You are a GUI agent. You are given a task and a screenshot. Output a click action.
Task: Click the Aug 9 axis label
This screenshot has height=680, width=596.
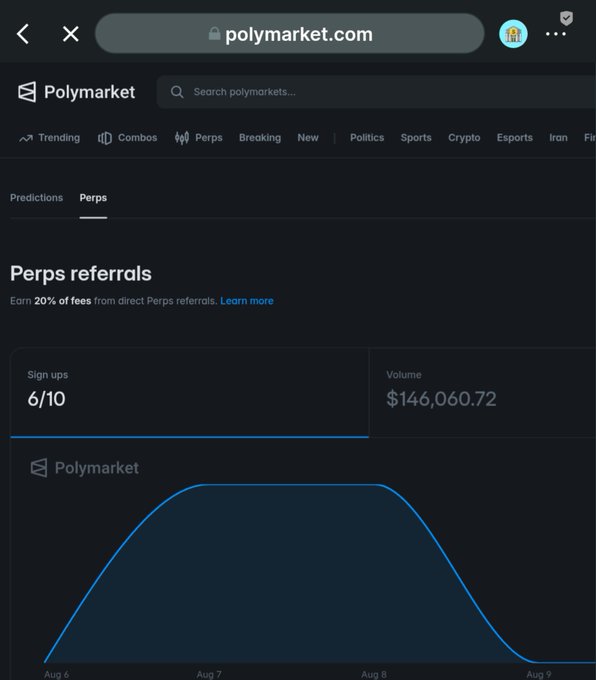coord(539,675)
